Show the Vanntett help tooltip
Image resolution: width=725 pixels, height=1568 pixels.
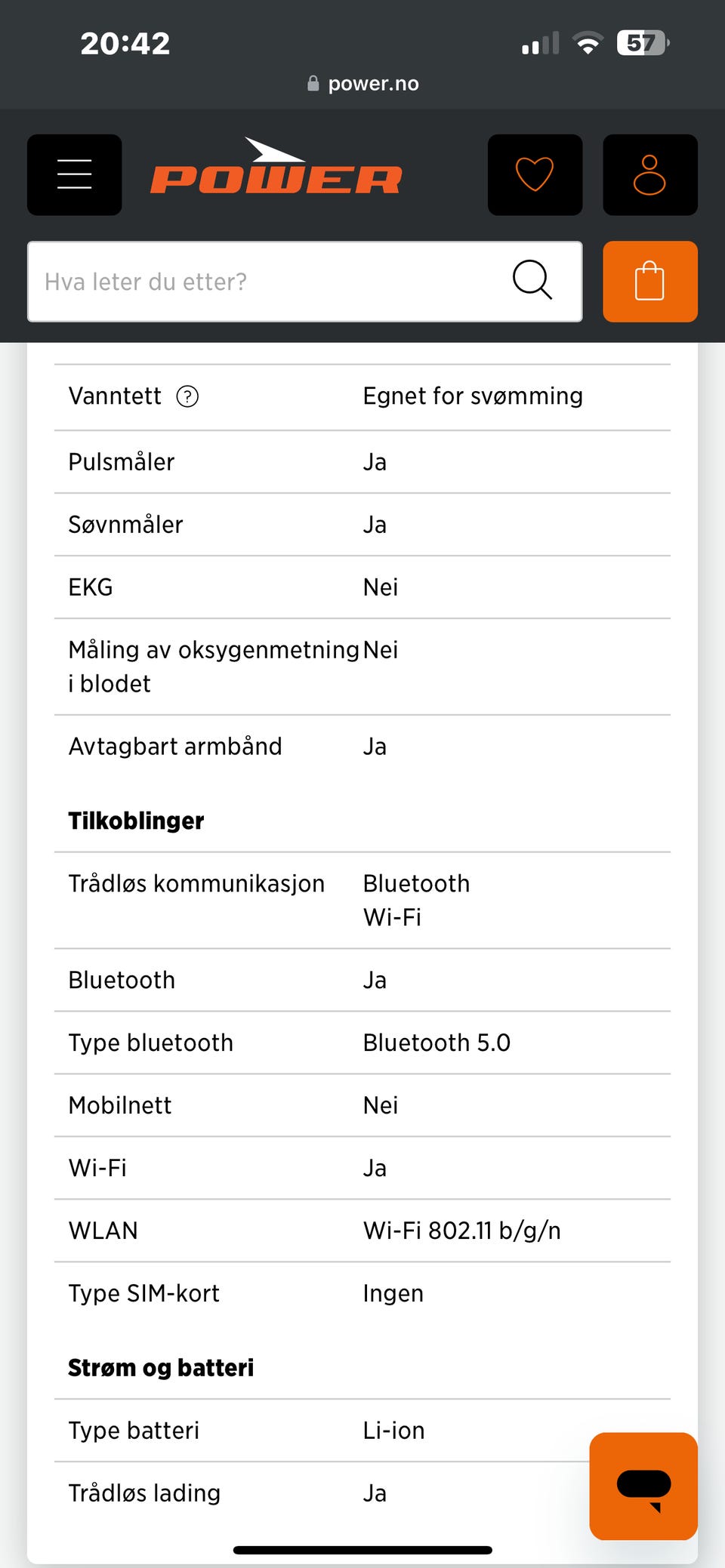point(187,396)
